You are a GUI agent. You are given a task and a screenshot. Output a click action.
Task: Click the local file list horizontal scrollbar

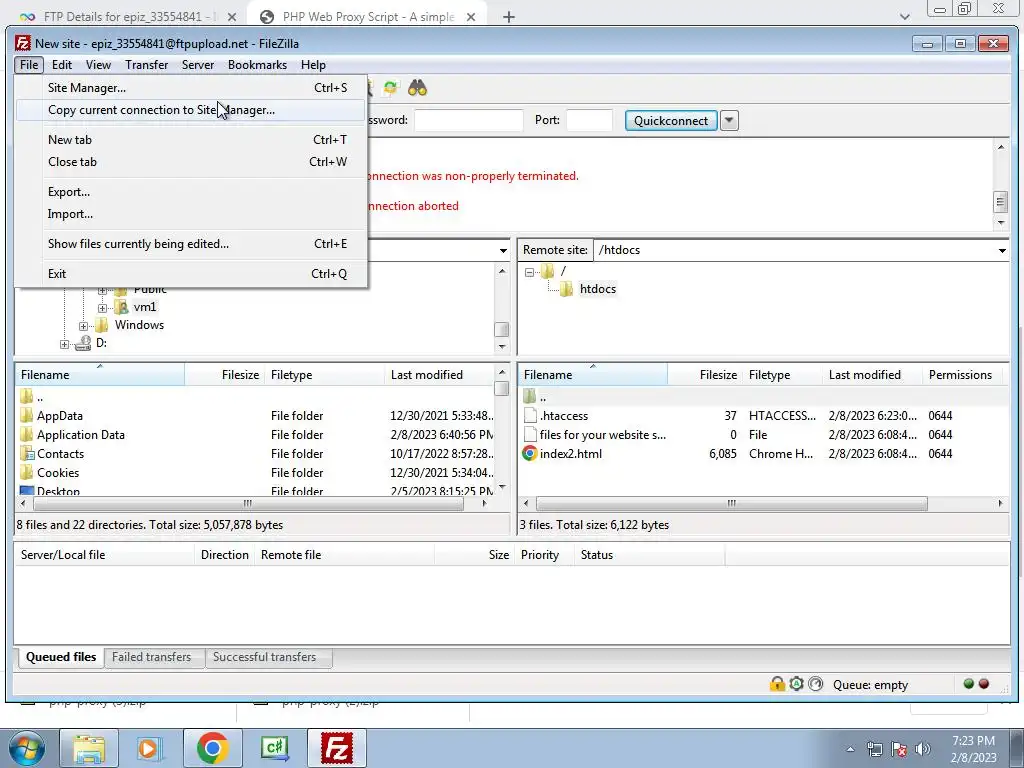(x=248, y=504)
